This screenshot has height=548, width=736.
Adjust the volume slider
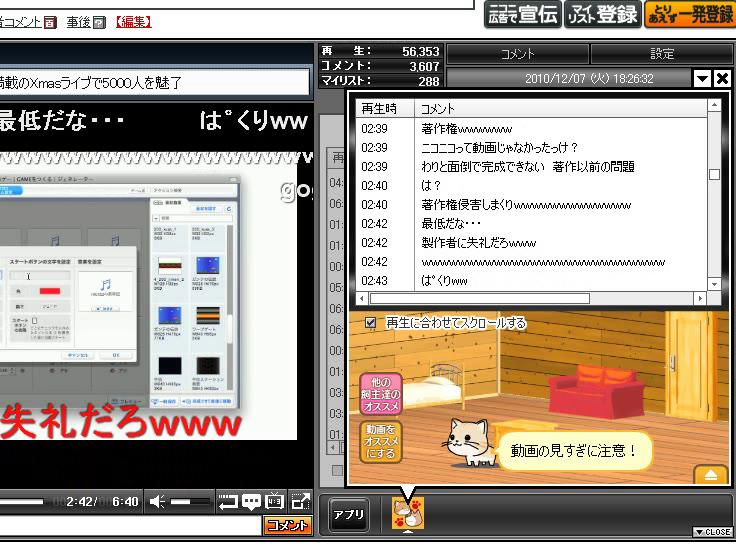[x=190, y=502]
